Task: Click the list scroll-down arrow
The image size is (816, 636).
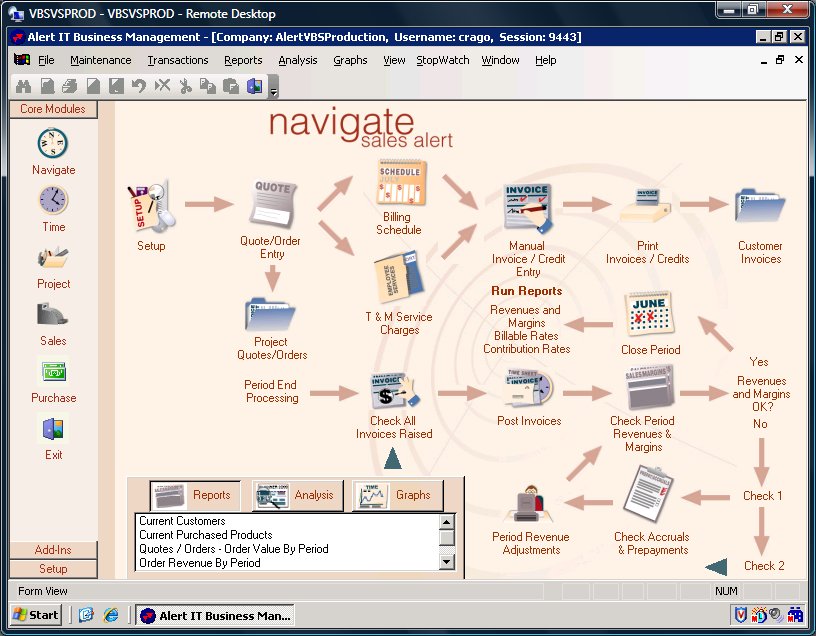Action: (x=447, y=562)
